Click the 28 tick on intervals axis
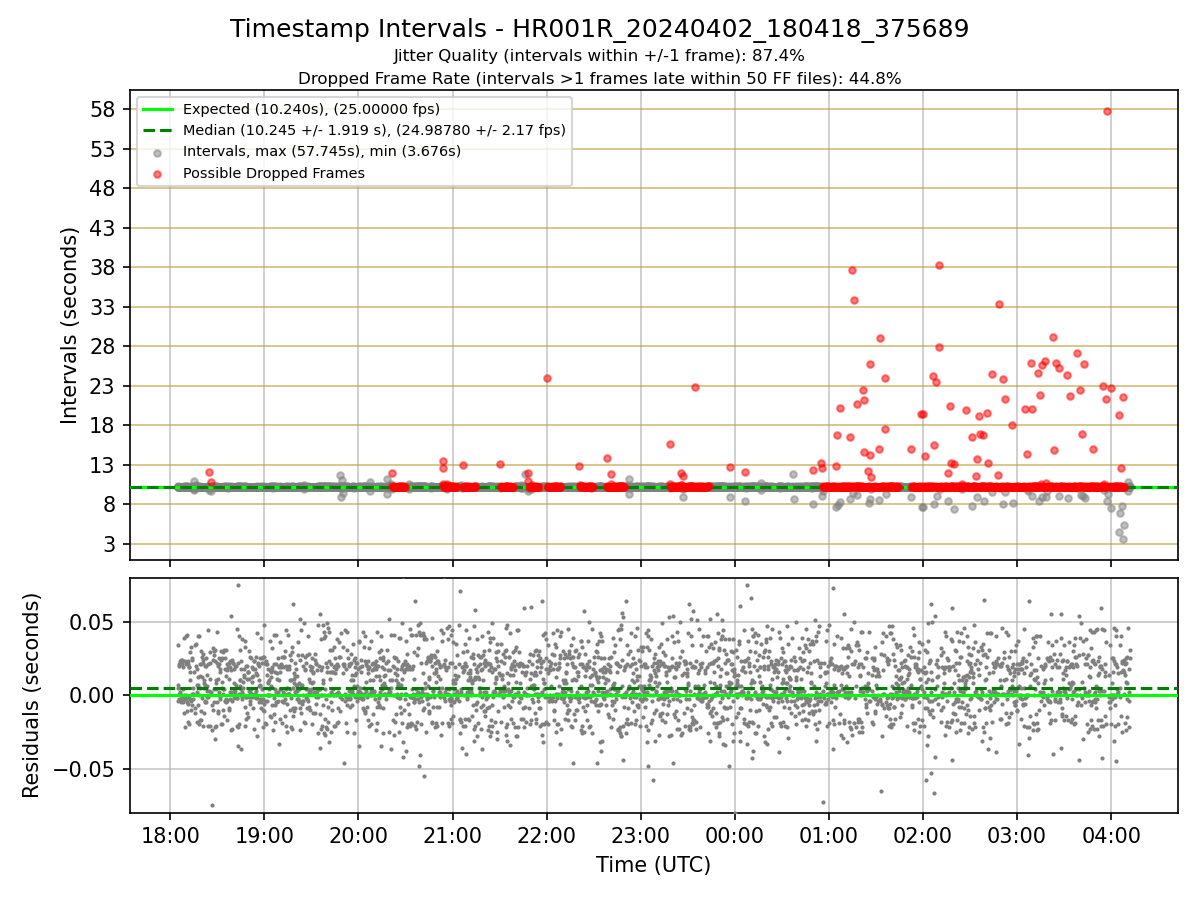This screenshot has width=1200, height=900. point(104,346)
